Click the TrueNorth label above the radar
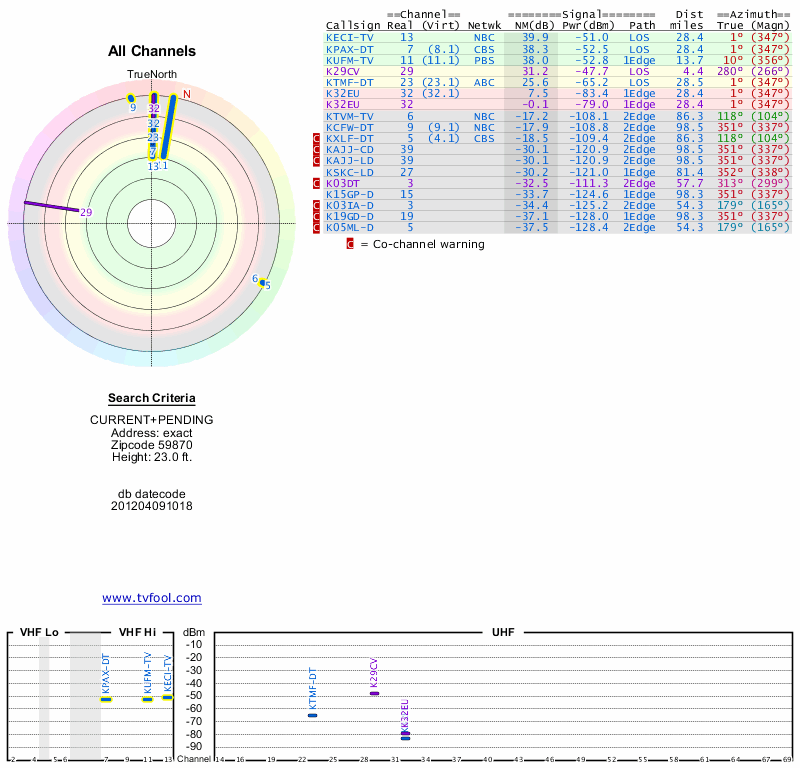This screenshot has width=800, height=768. click(x=152, y=75)
